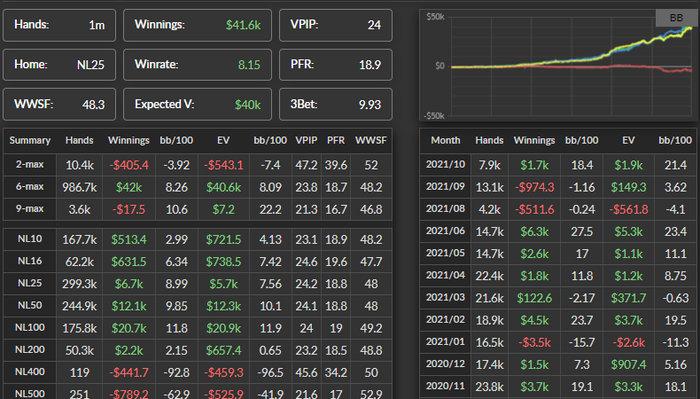Select the NL10 stake row label
This screenshot has height=399, width=700.
pyautogui.click(x=30, y=239)
